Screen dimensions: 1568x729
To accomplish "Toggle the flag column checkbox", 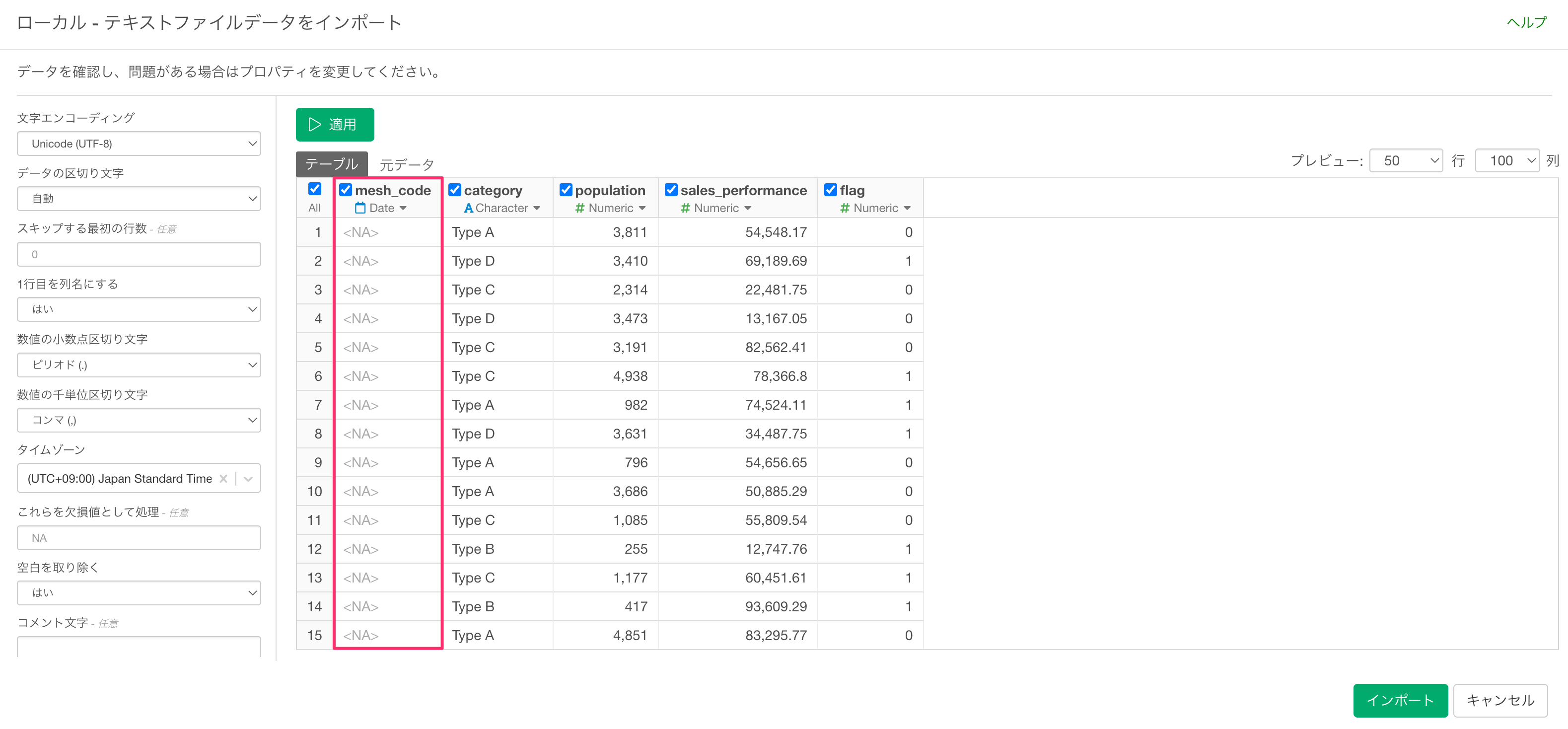I will coord(830,190).
